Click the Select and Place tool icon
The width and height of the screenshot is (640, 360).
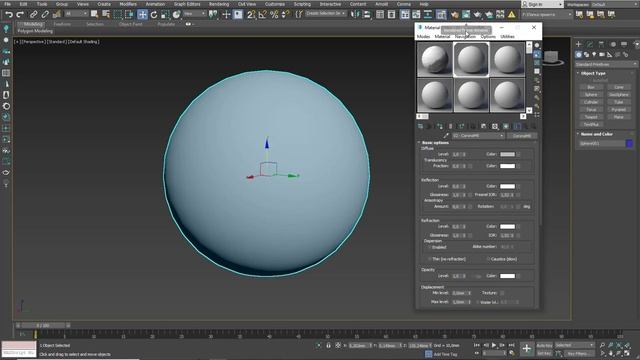[176, 15]
